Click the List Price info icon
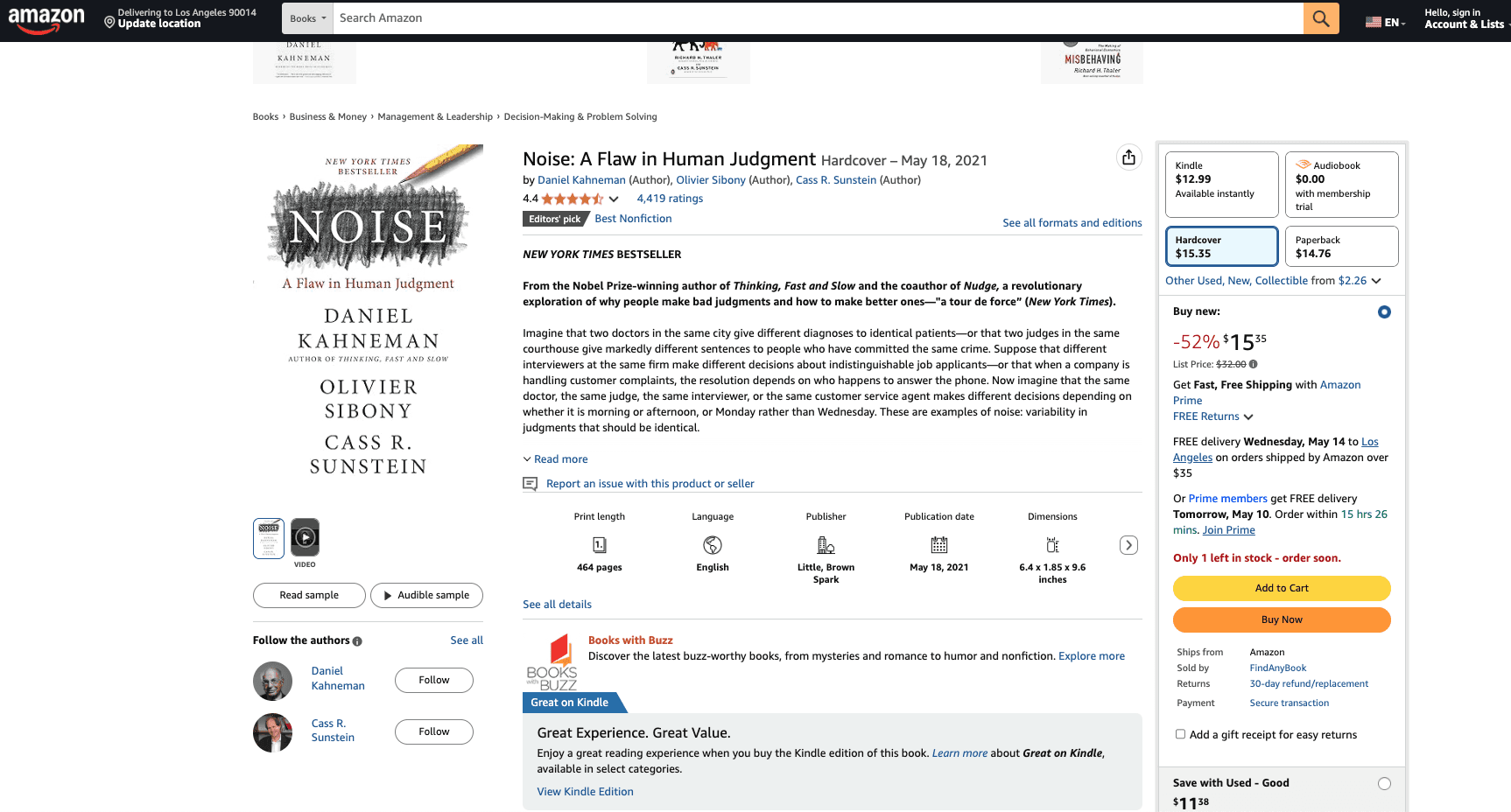The width and height of the screenshot is (1511, 812). pos(1254,365)
